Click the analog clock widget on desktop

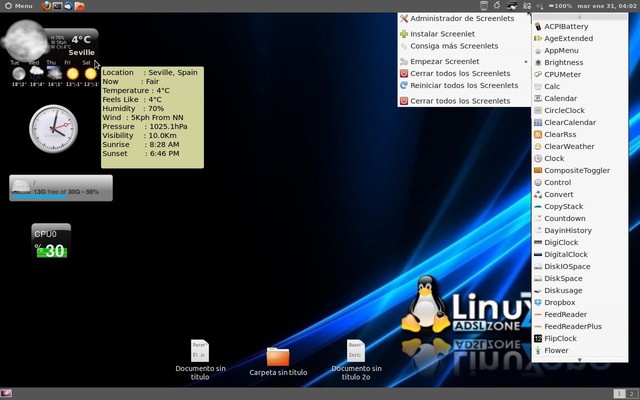point(53,129)
